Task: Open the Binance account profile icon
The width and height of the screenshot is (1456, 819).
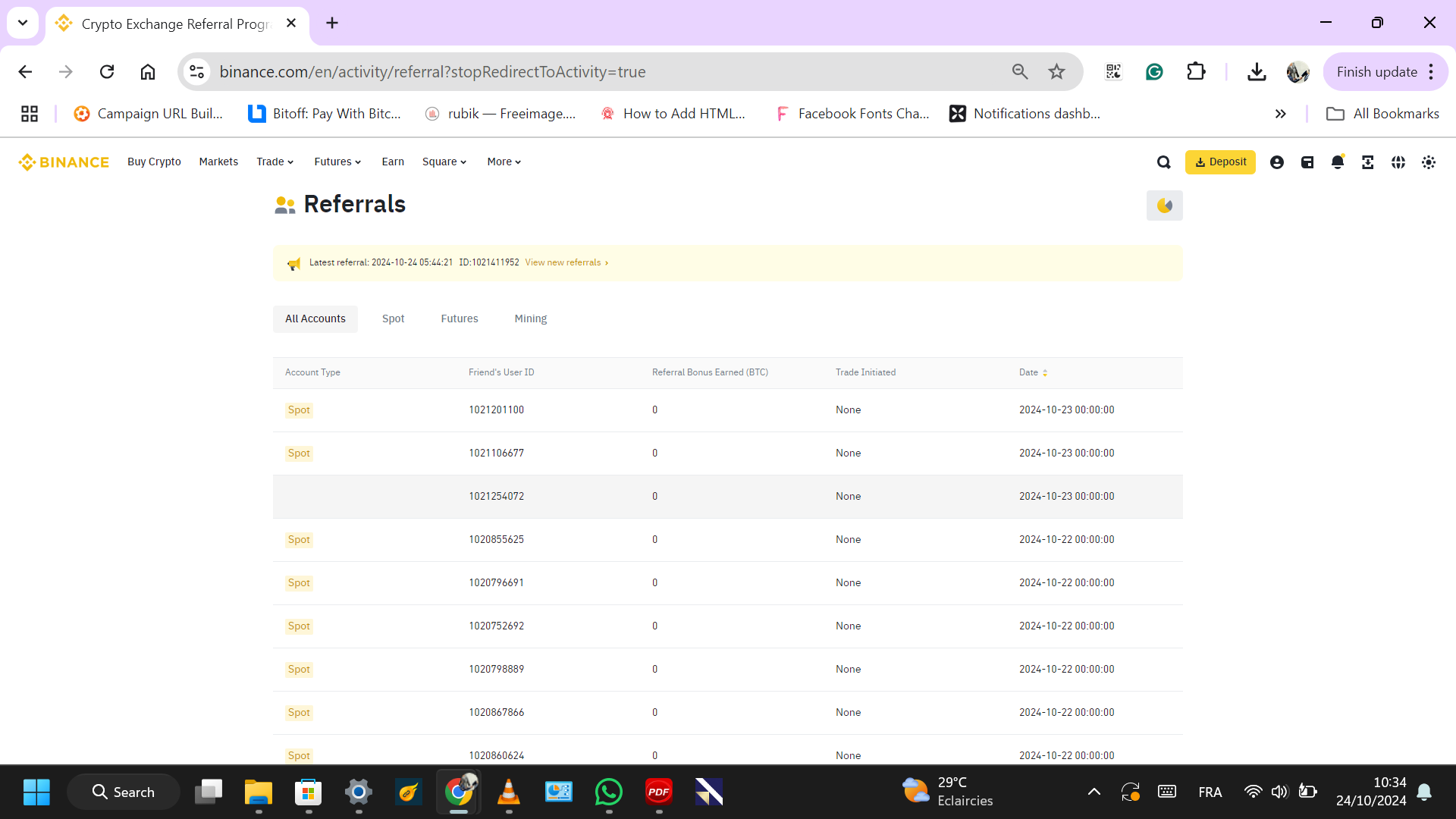Action: [1277, 162]
